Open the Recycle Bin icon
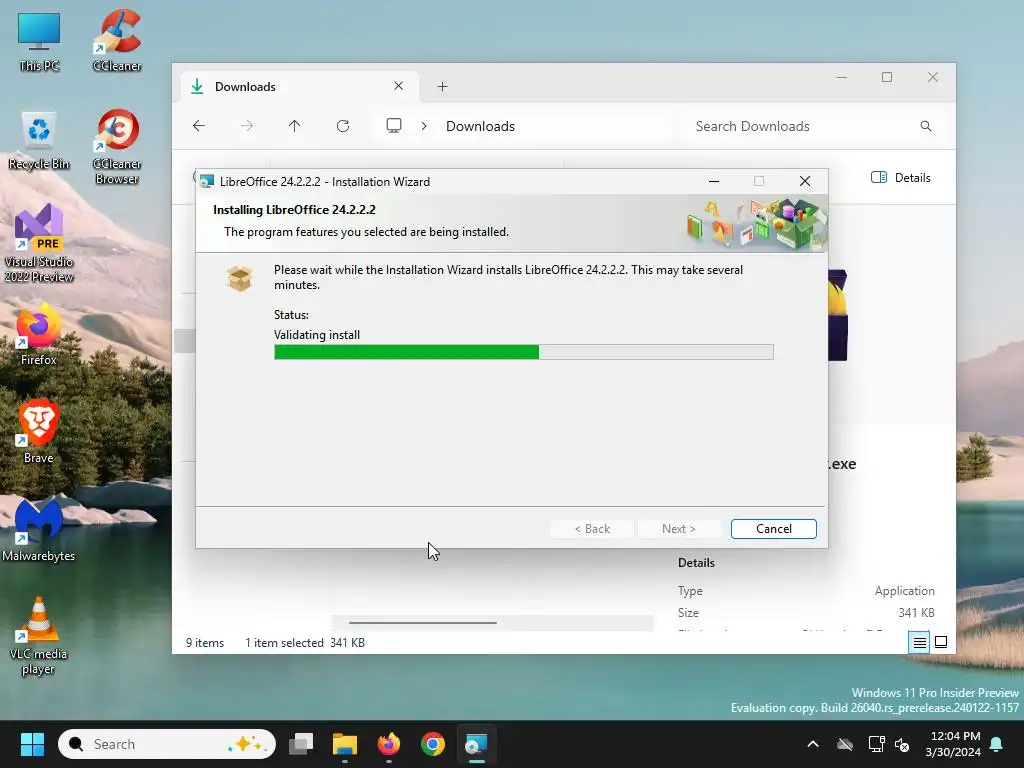The height and width of the screenshot is (768, 1024). 39,140
